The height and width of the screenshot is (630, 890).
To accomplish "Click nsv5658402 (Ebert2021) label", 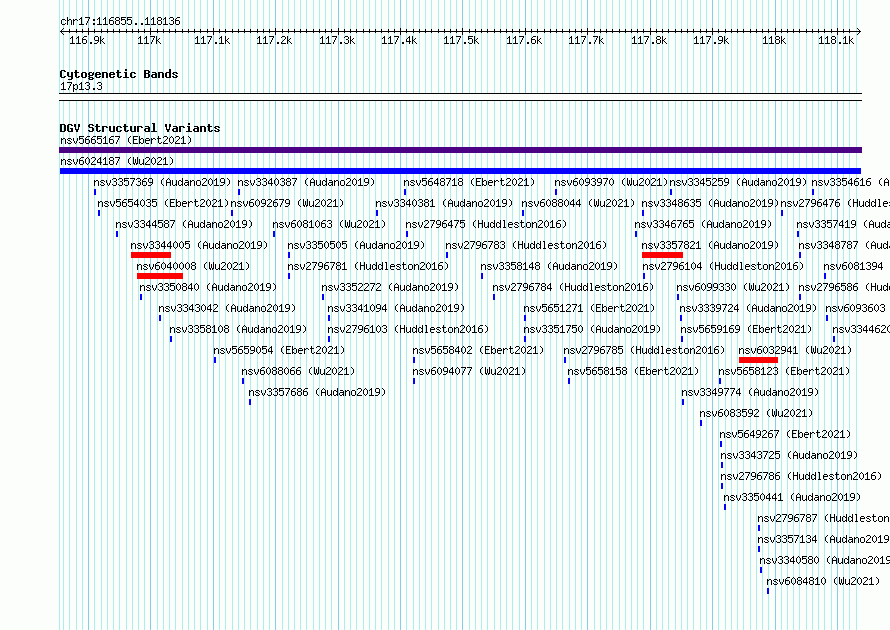I will pyautogui.click(x=478, y=350).
